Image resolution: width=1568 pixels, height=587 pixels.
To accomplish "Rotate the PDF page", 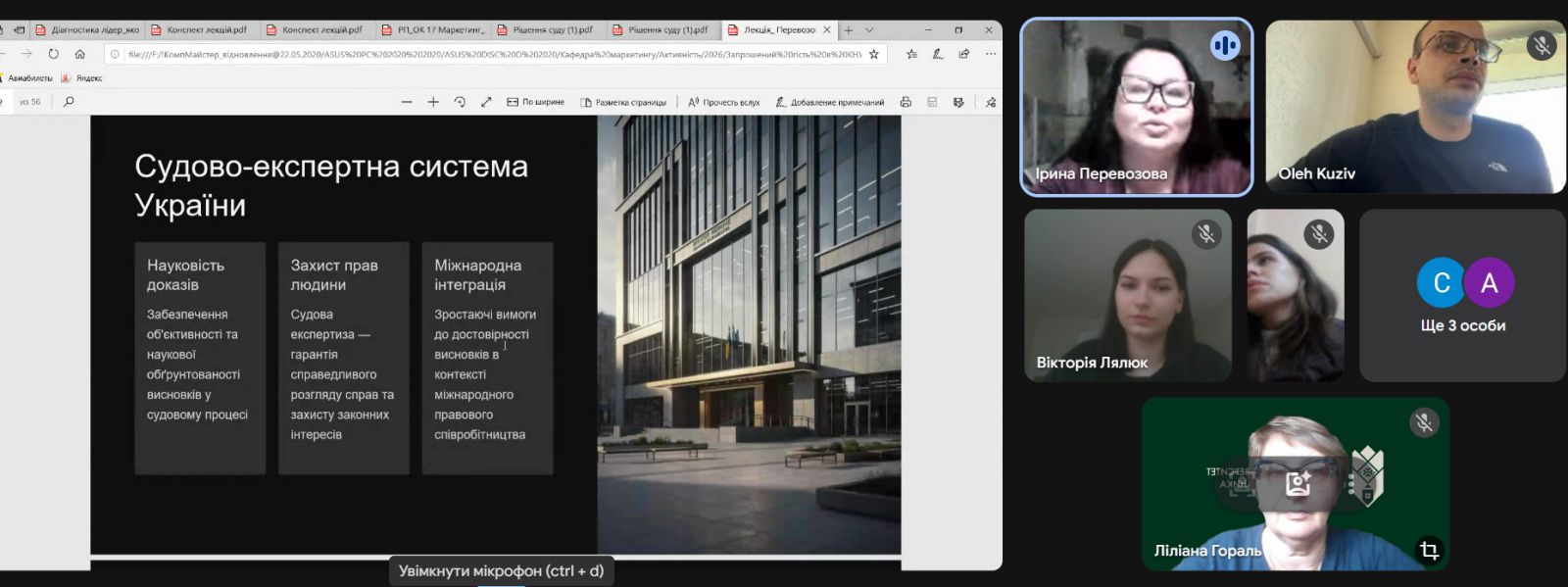I will point(460,102).
